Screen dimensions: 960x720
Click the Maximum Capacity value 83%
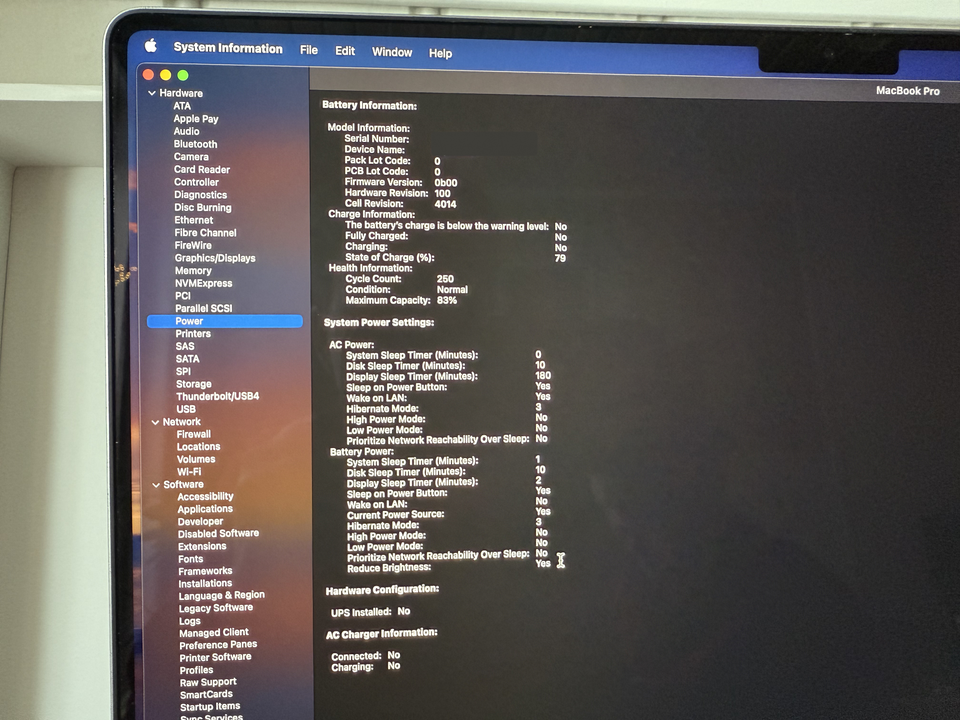pyautogui.click(x=446, y=300)
